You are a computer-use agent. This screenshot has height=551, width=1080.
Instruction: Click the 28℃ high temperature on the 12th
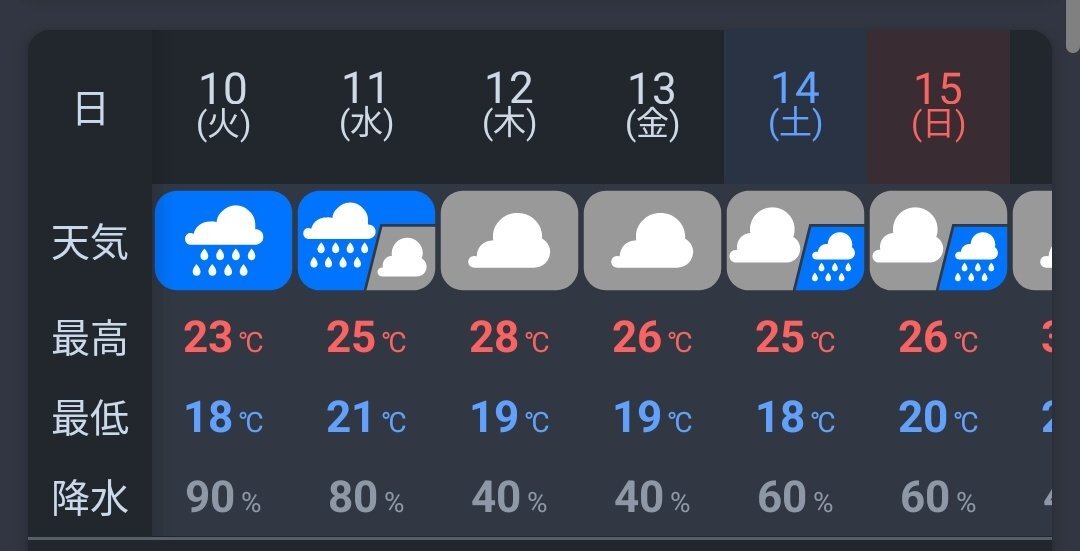[509, 338]
